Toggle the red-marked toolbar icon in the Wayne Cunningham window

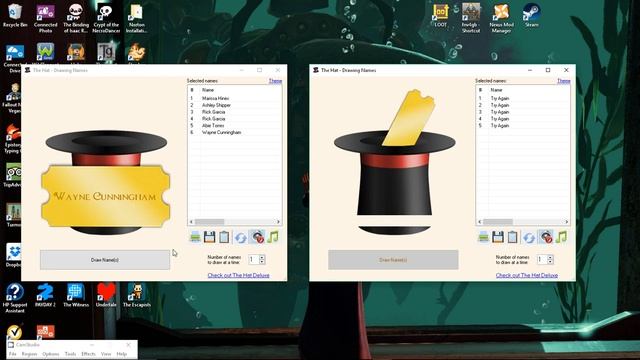[257, 237]
